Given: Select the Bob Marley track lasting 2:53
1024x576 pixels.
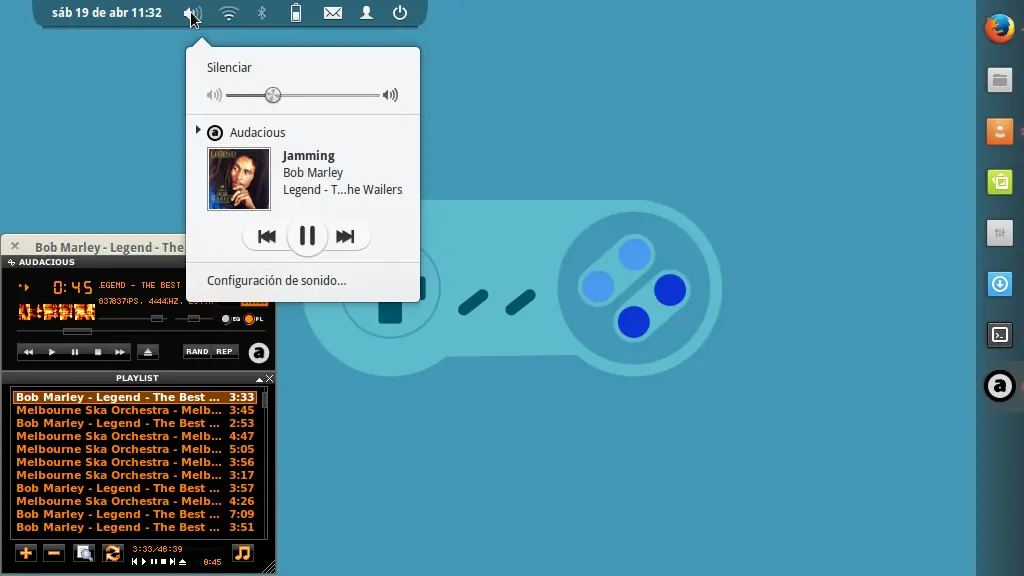Looking at the screenshot, I should coord(135,423).
